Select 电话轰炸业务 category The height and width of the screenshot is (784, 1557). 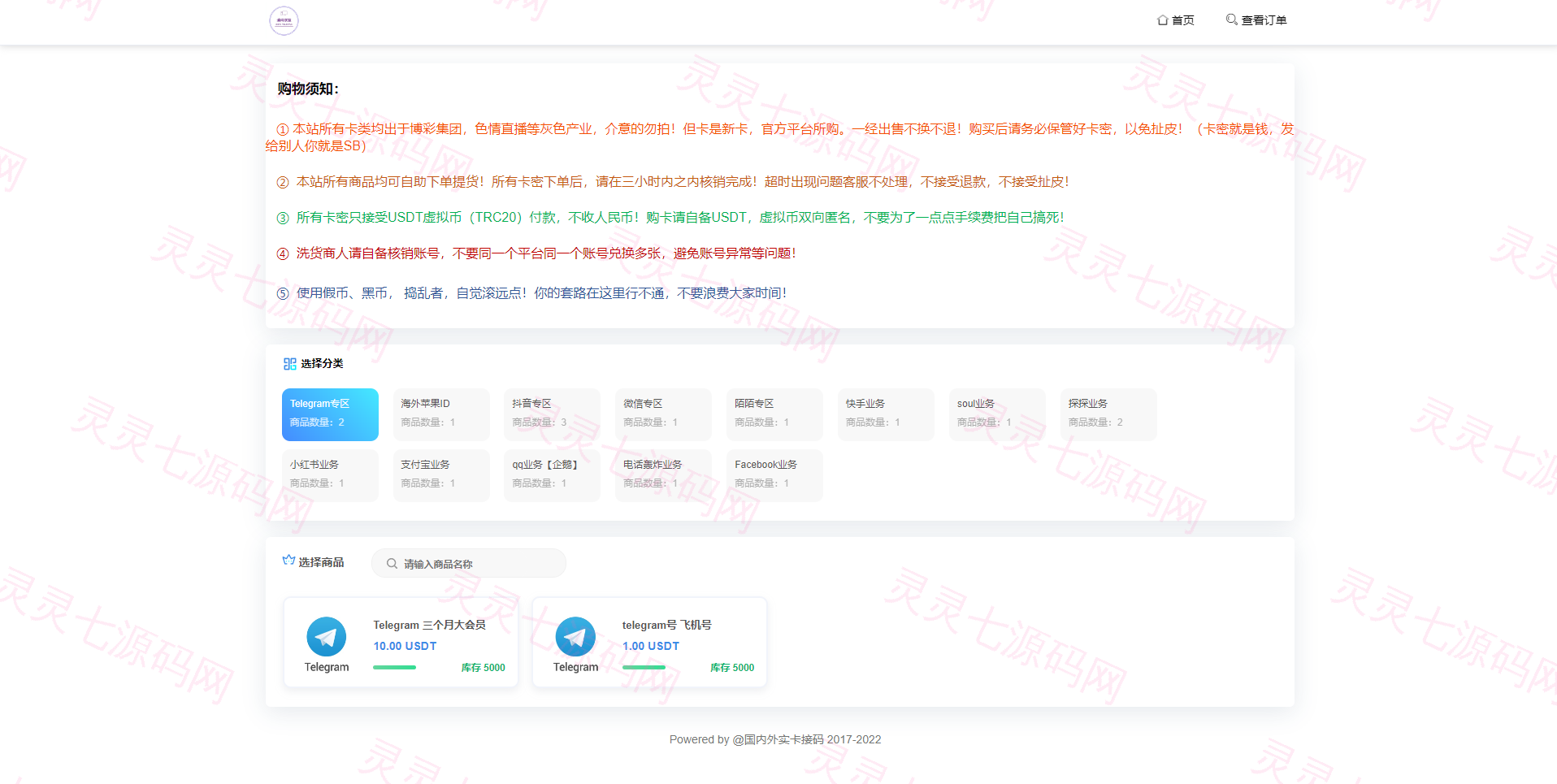point(663,475)
